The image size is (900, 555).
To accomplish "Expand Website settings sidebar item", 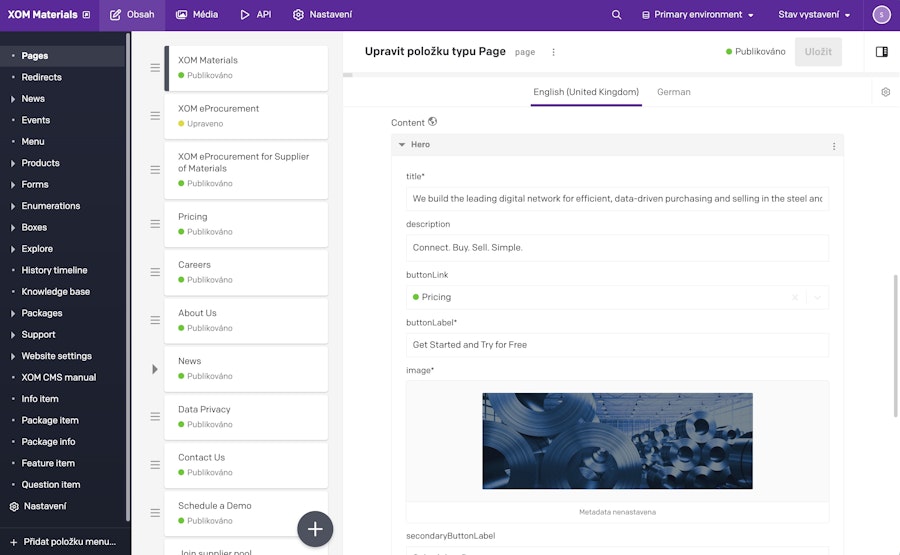I will pos(13,356).
